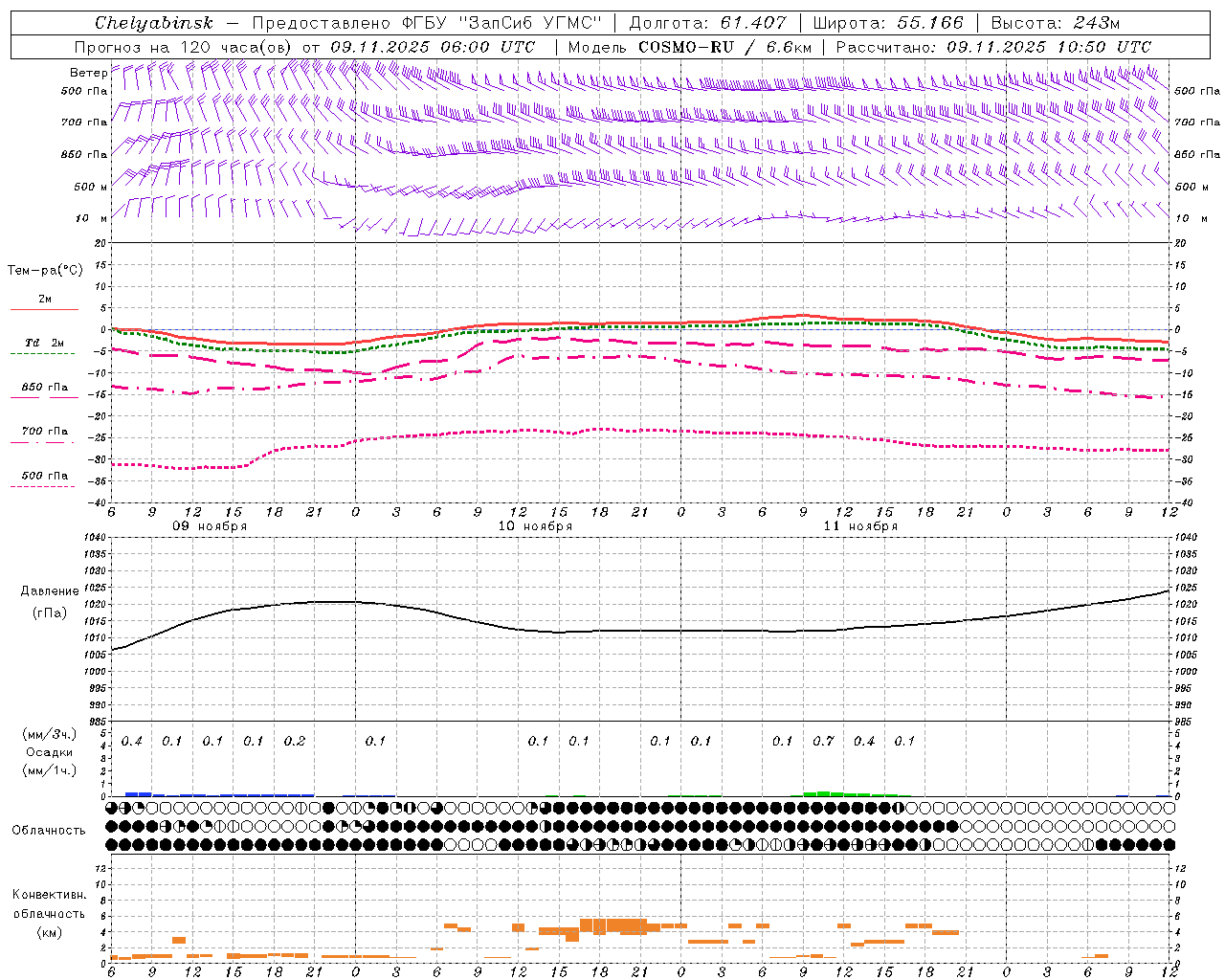Click the Td 2м dew point legend entry
The height and width of the screenshot is (980, 1225).
point(44,343)
